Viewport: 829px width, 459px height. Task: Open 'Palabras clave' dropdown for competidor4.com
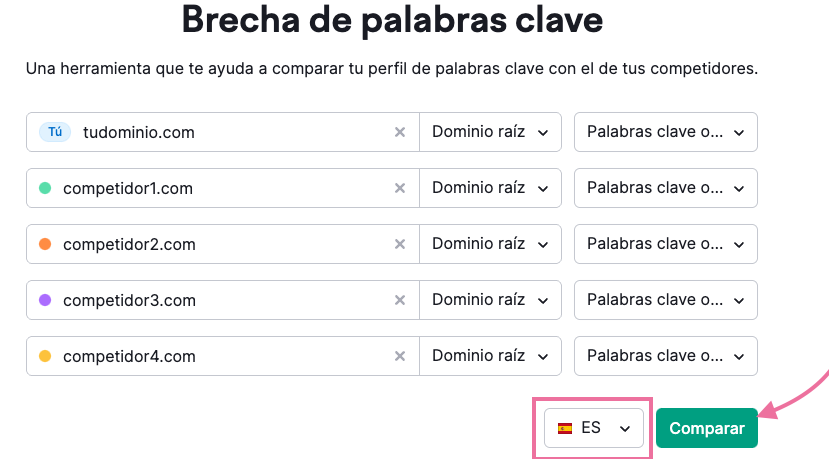click(666, 356)
